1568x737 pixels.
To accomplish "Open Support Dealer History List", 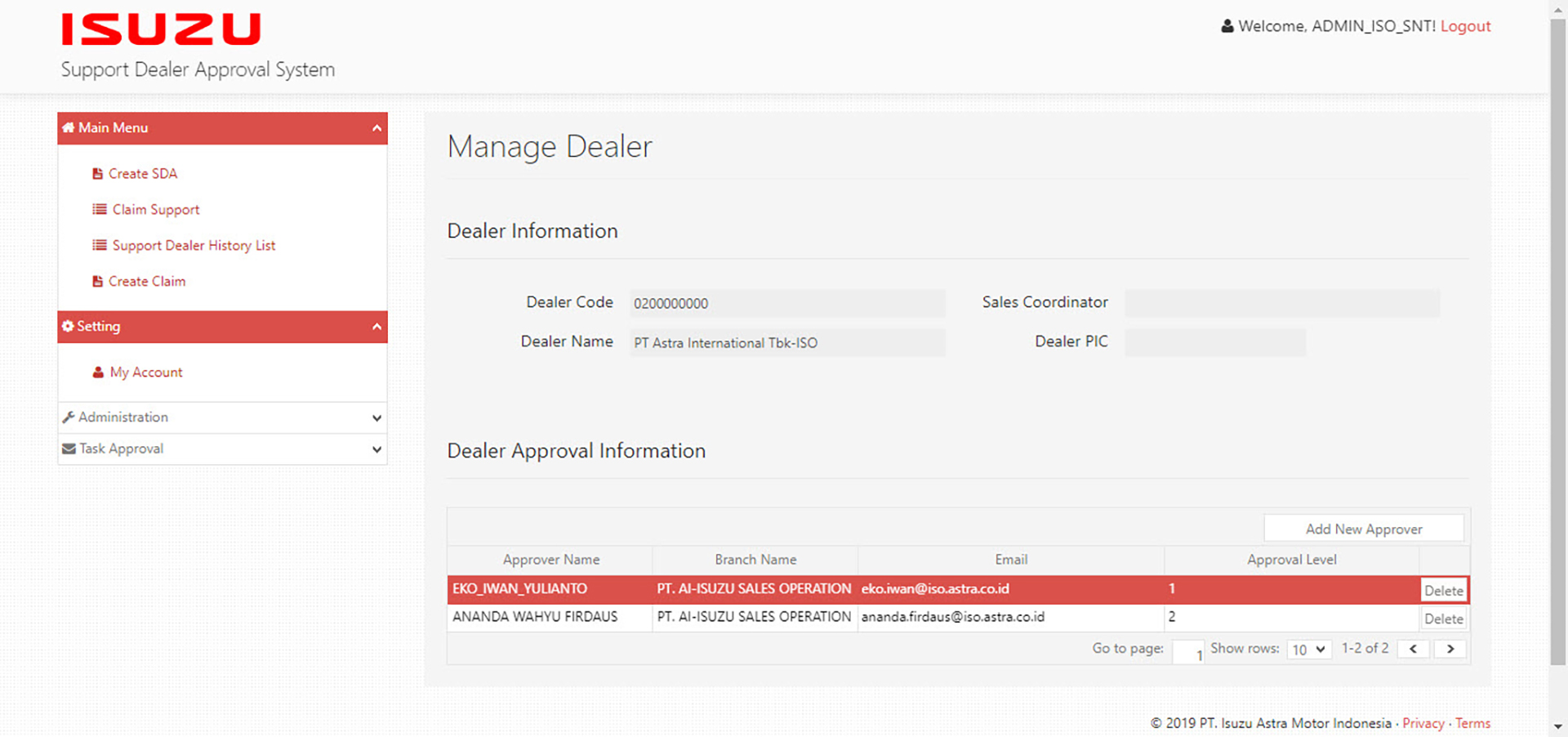I will (x=194, y=245).
